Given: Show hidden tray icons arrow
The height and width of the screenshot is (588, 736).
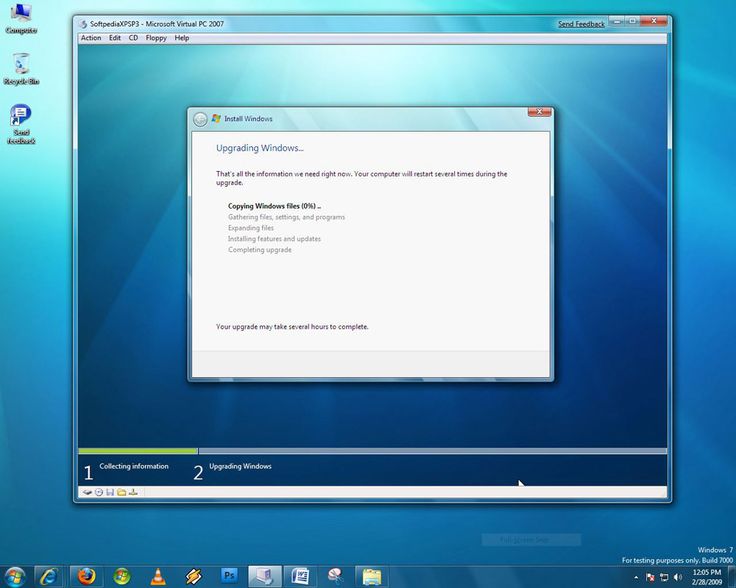Looking at the screenshot, I should pos(636,577).
